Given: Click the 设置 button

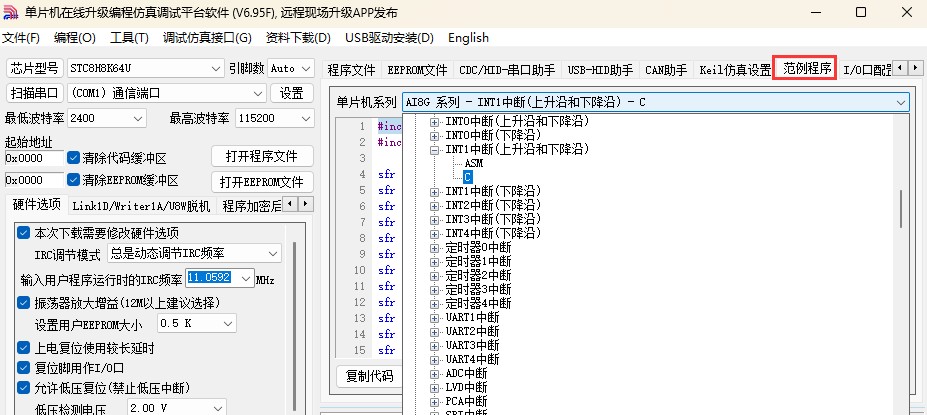Looking at the screenshot, I should click(291, 93).
